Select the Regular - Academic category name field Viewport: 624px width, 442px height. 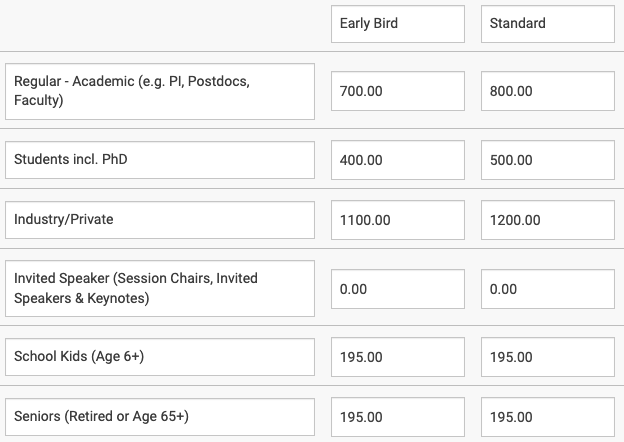tap(160, 91)
